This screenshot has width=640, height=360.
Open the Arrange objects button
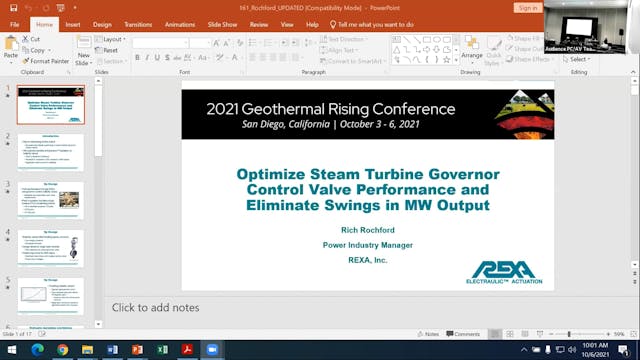[472, 49]
